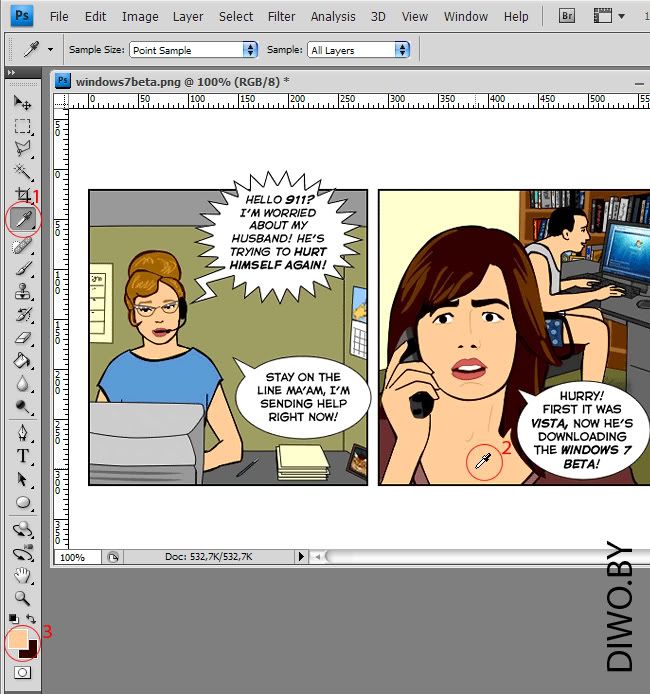Open the tool preset picker arrow
Viewport: 650px width, 694px height.
[x=50, y=50]
